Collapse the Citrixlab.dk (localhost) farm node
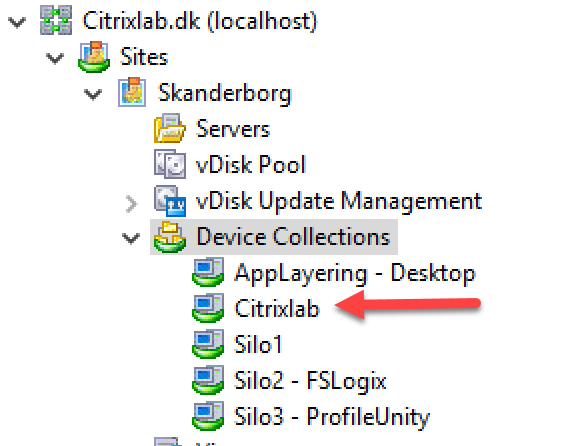566x446 pixels. (x=17, y=22)
